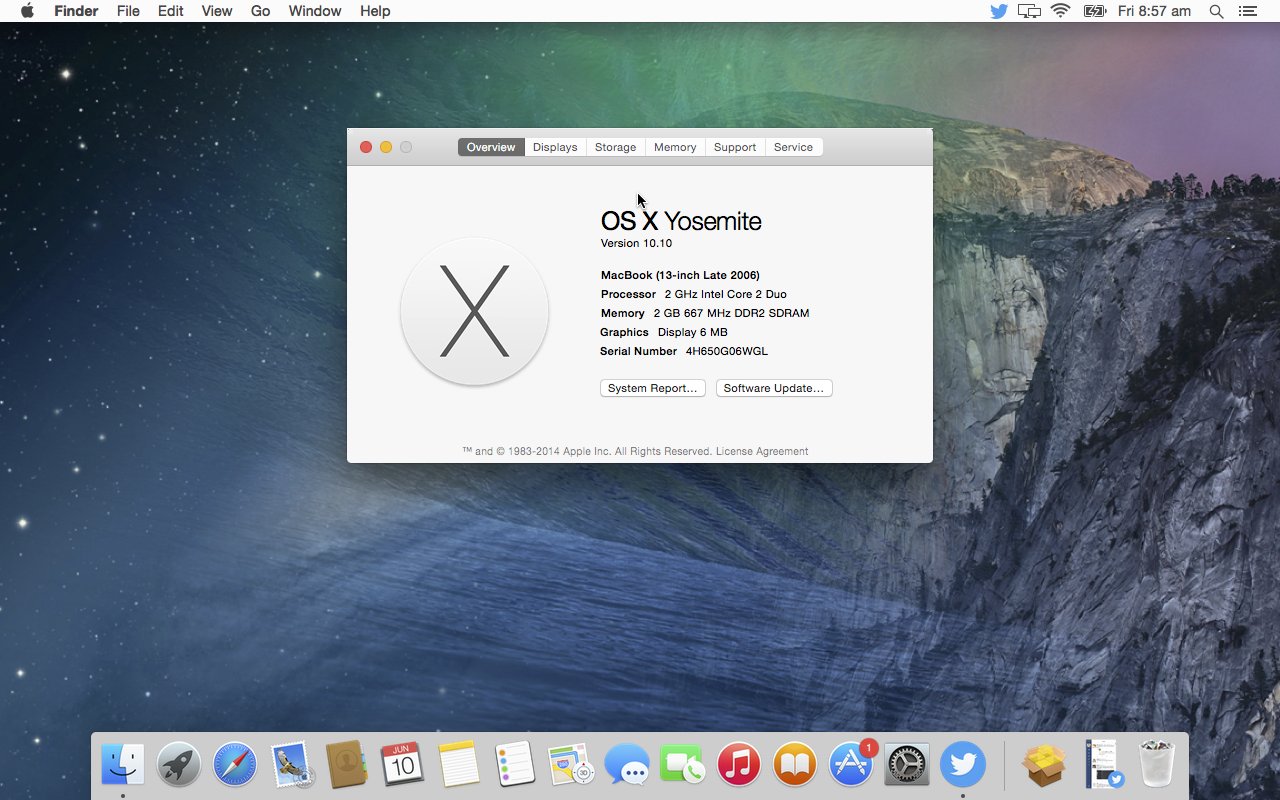Open Calendar icon showing JUN 10
The image size is (1280, 800).
point(403,765)
